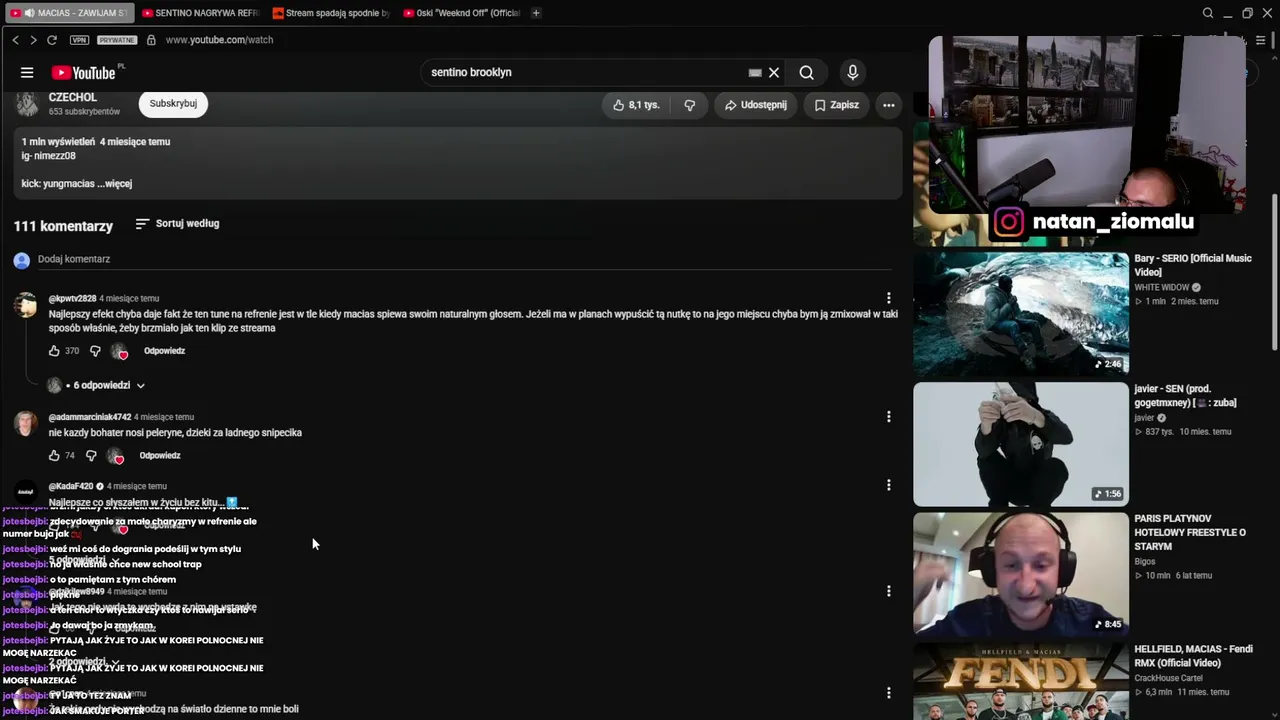1280x720 pixels.
Task: Open @KadaF420 username link
Action: (x=71, y=486)
